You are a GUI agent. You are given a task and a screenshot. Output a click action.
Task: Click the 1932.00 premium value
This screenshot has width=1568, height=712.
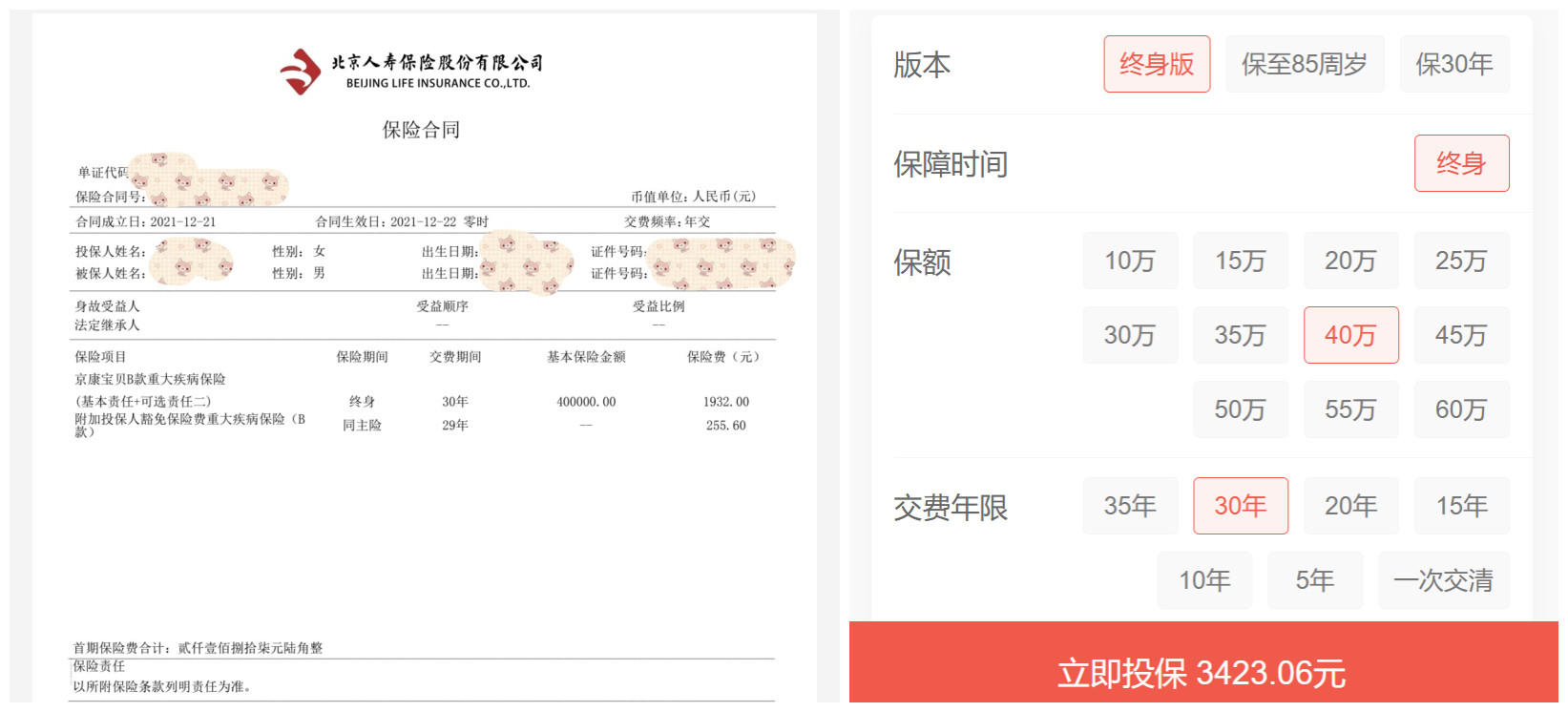tap(726, 402)
